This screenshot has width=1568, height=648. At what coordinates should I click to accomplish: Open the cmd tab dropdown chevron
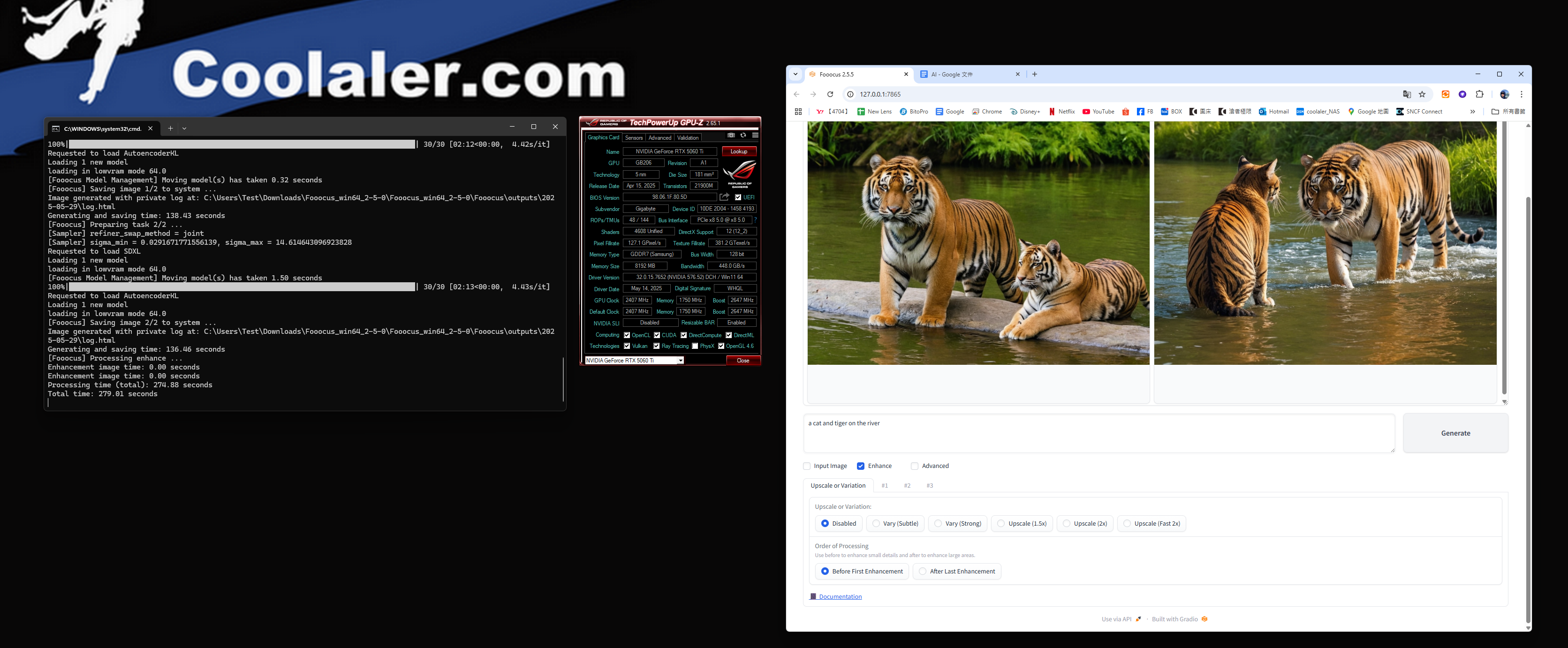[x=184, y=128]
